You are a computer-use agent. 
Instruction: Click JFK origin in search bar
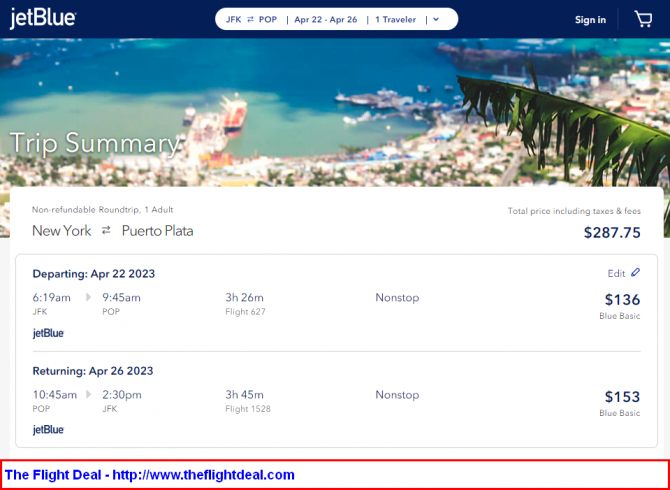coord(233,19)
